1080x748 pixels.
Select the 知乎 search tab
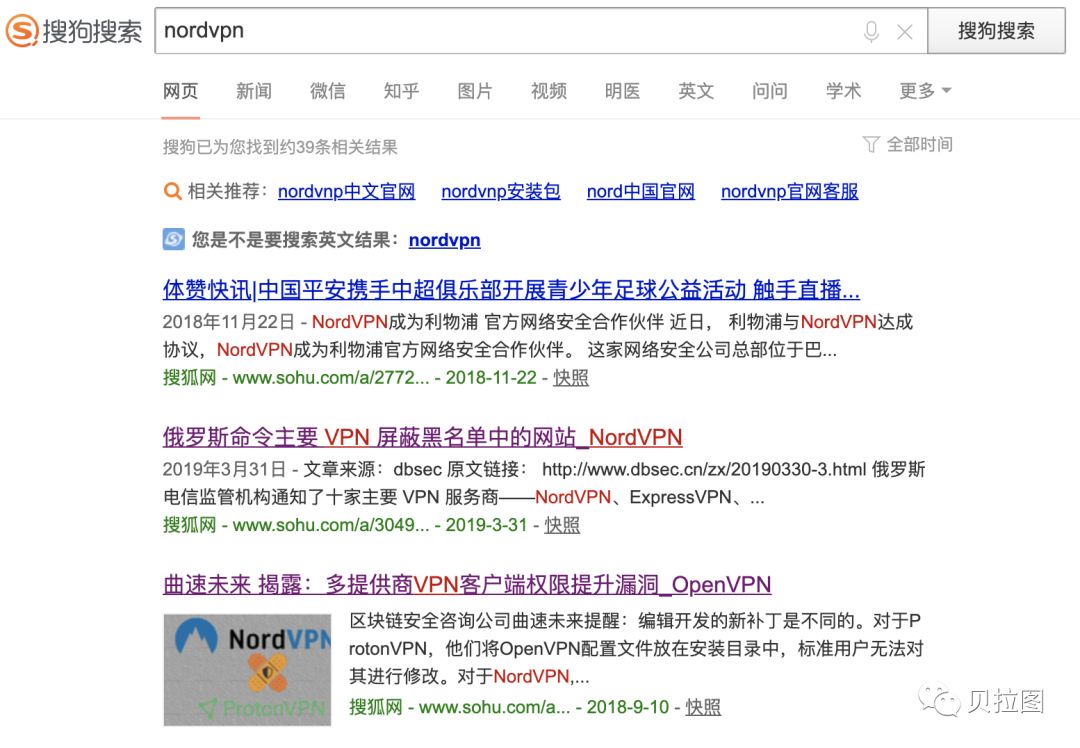coord(401,91)
